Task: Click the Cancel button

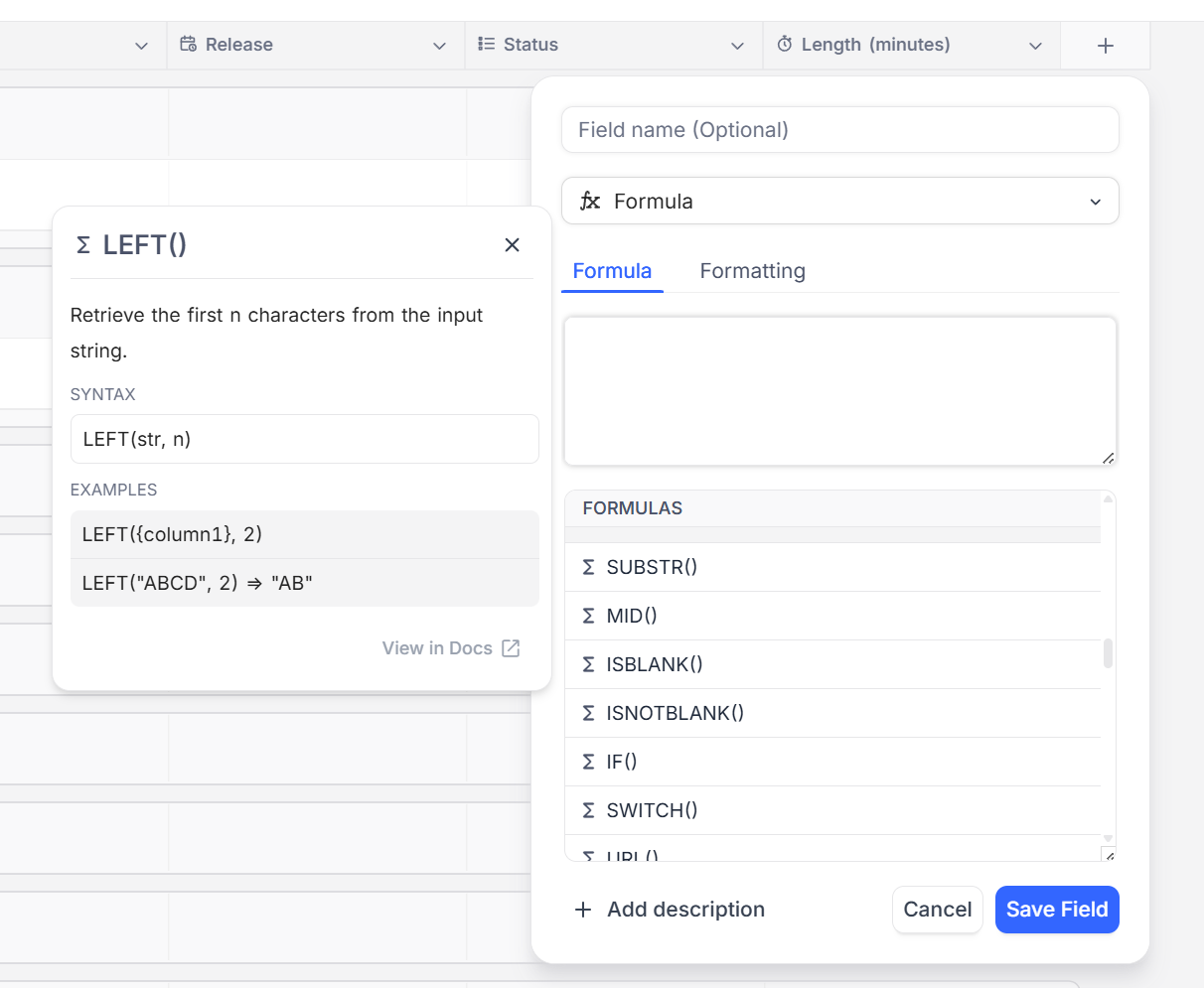Action: (x=937, y=910)
